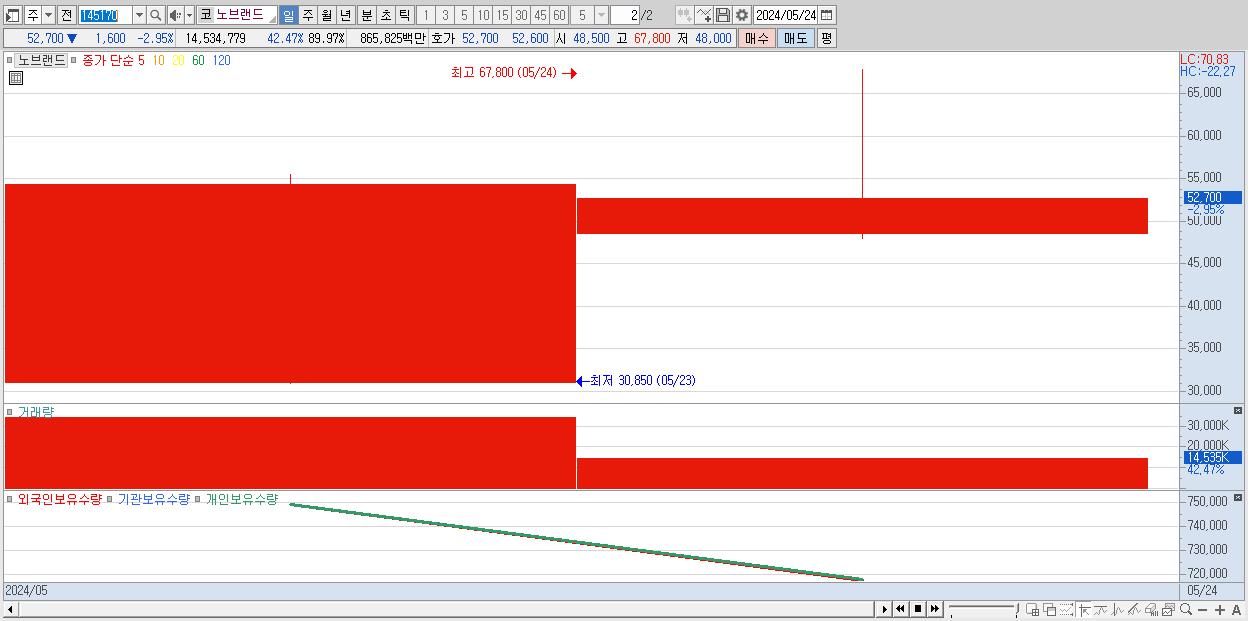
Task: Click the 노브랜드 legend label button in chart
Action: [42, 60]
